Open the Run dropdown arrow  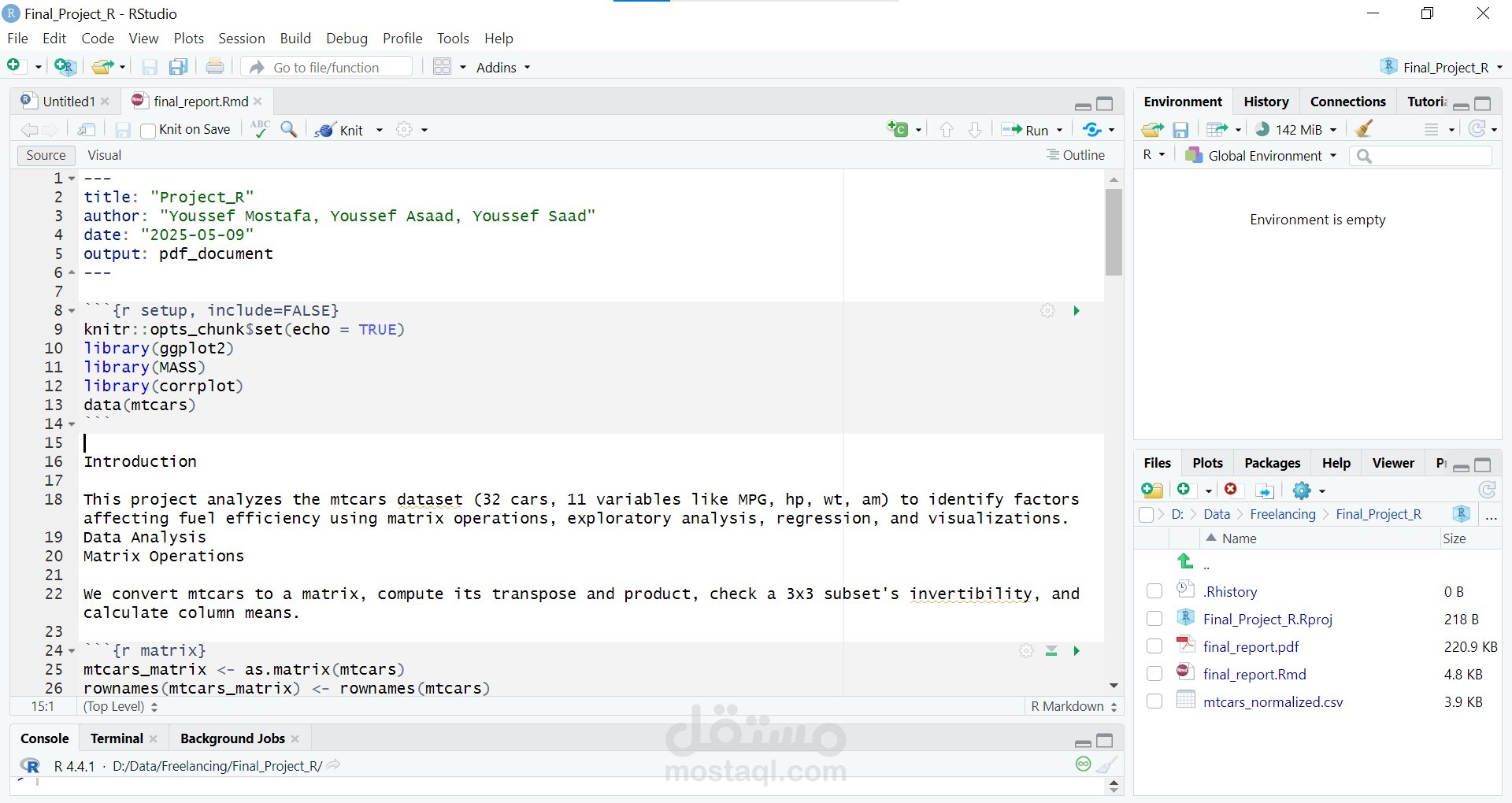tap(1059, 130)
